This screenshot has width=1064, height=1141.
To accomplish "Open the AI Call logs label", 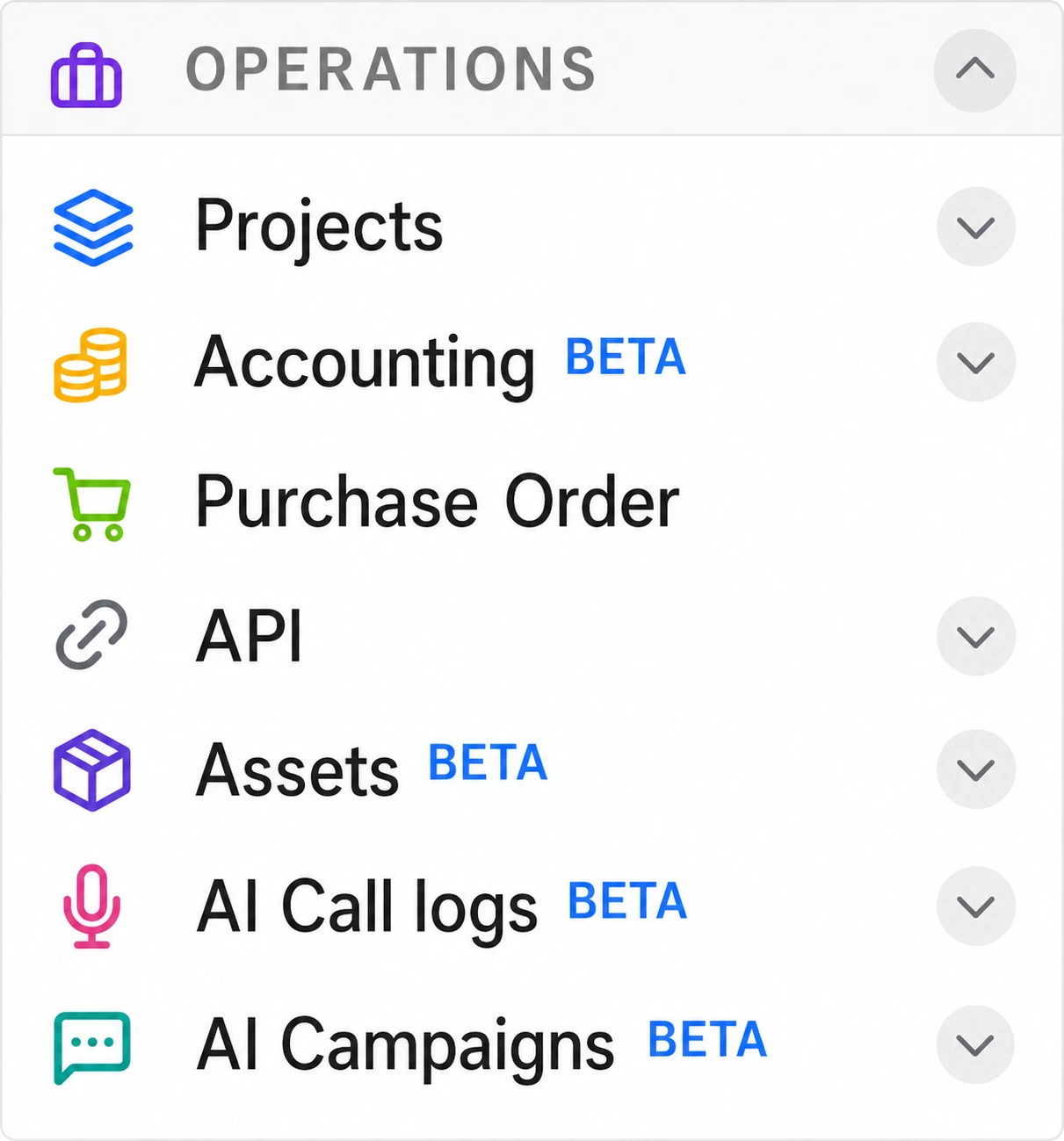I will (366, 906).
